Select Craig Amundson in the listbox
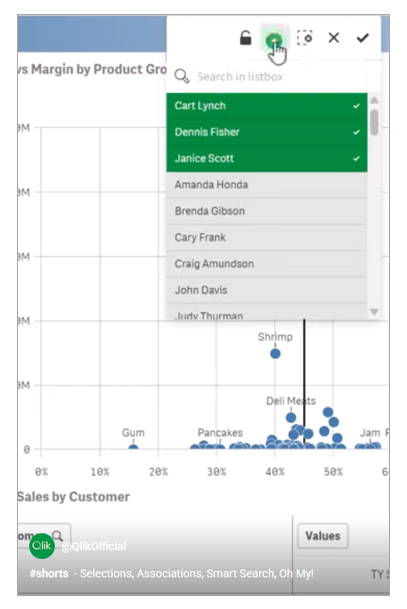The width and height of the screenshot is (407, 609). pyautogui.click(x=267, y=264)
